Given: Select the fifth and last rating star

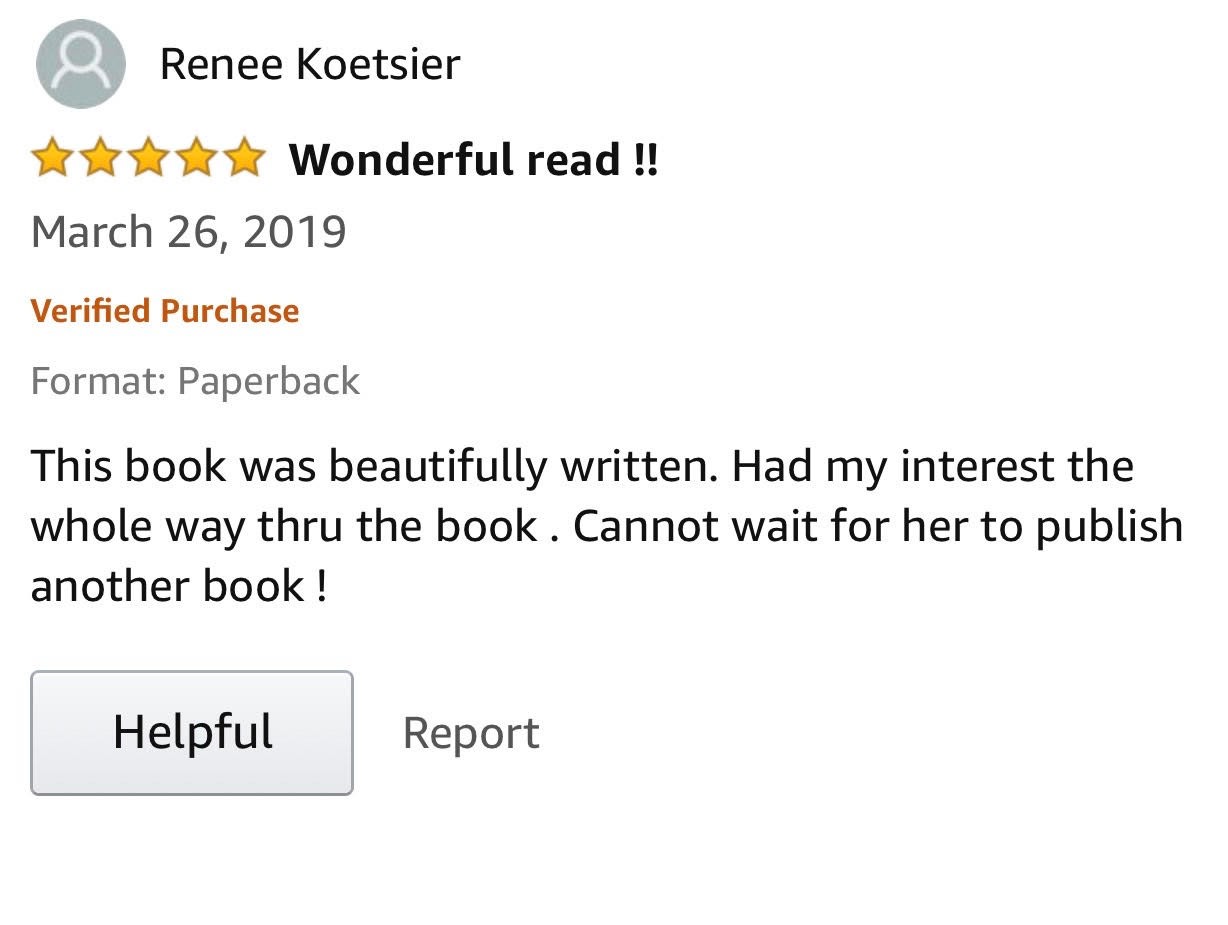Looking at the screenshot, I should [x=243, y=159].
